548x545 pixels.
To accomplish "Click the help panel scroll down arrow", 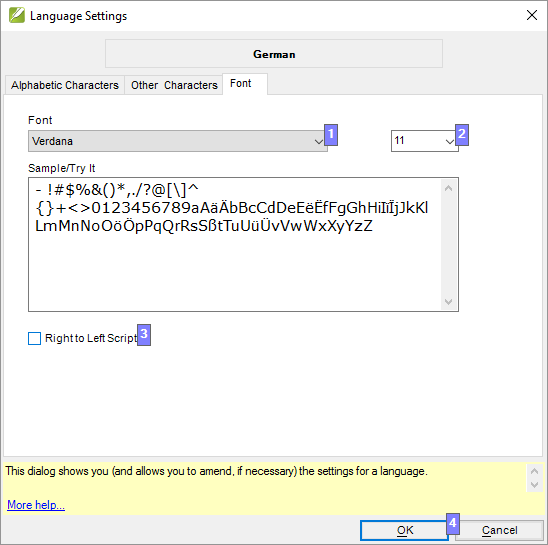I will (x=534, y=485).
